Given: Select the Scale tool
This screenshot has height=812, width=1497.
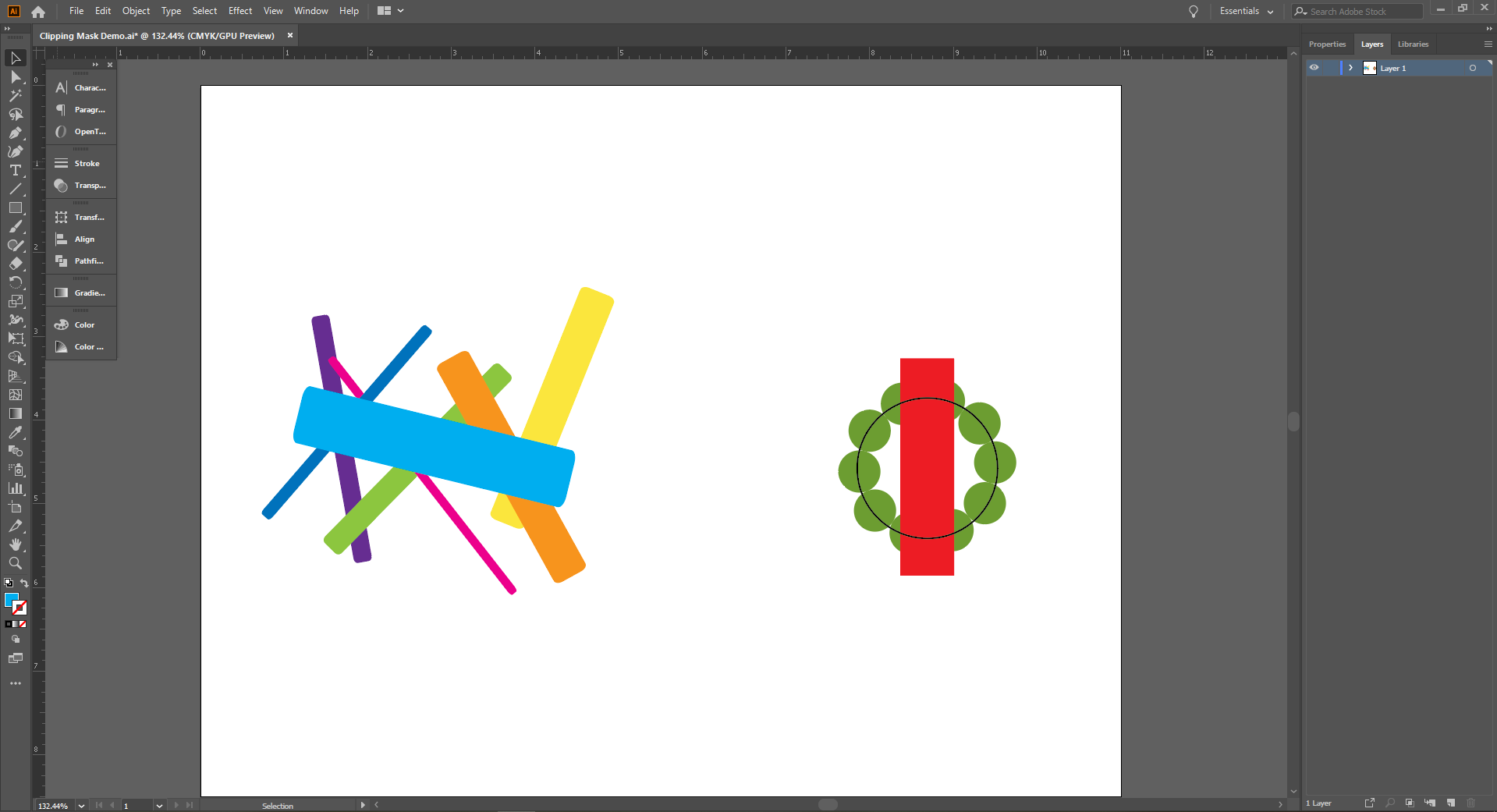Looking at the screenshot, I should (x=16, y=302).
